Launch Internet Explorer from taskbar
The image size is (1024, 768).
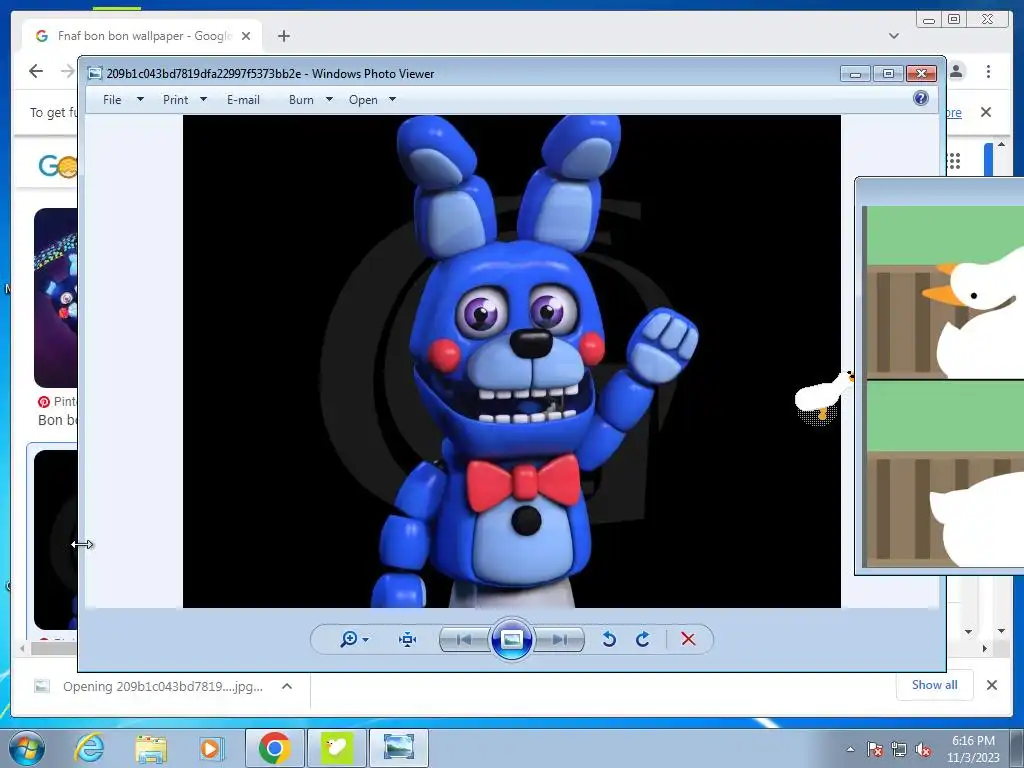(89, 748)
